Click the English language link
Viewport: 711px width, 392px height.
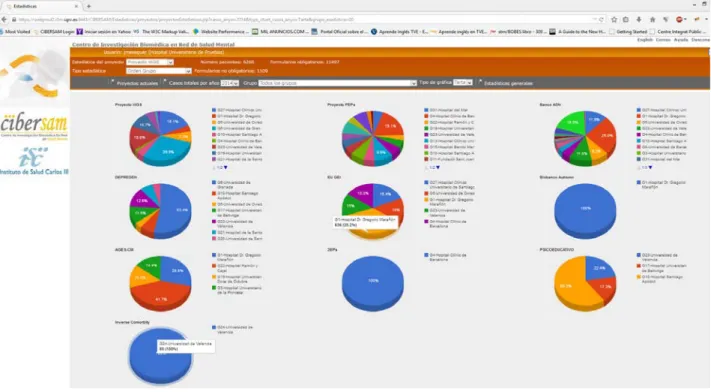pos(645,40)
